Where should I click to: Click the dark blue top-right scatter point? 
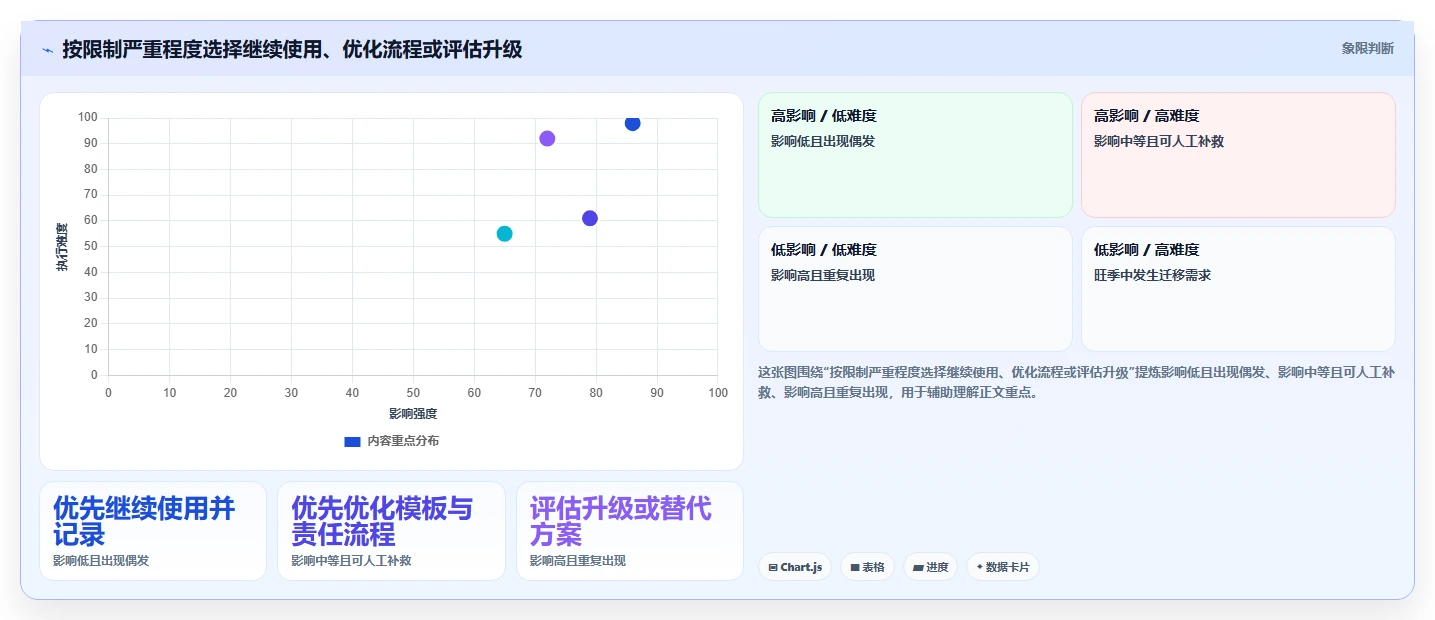(632, 123)
